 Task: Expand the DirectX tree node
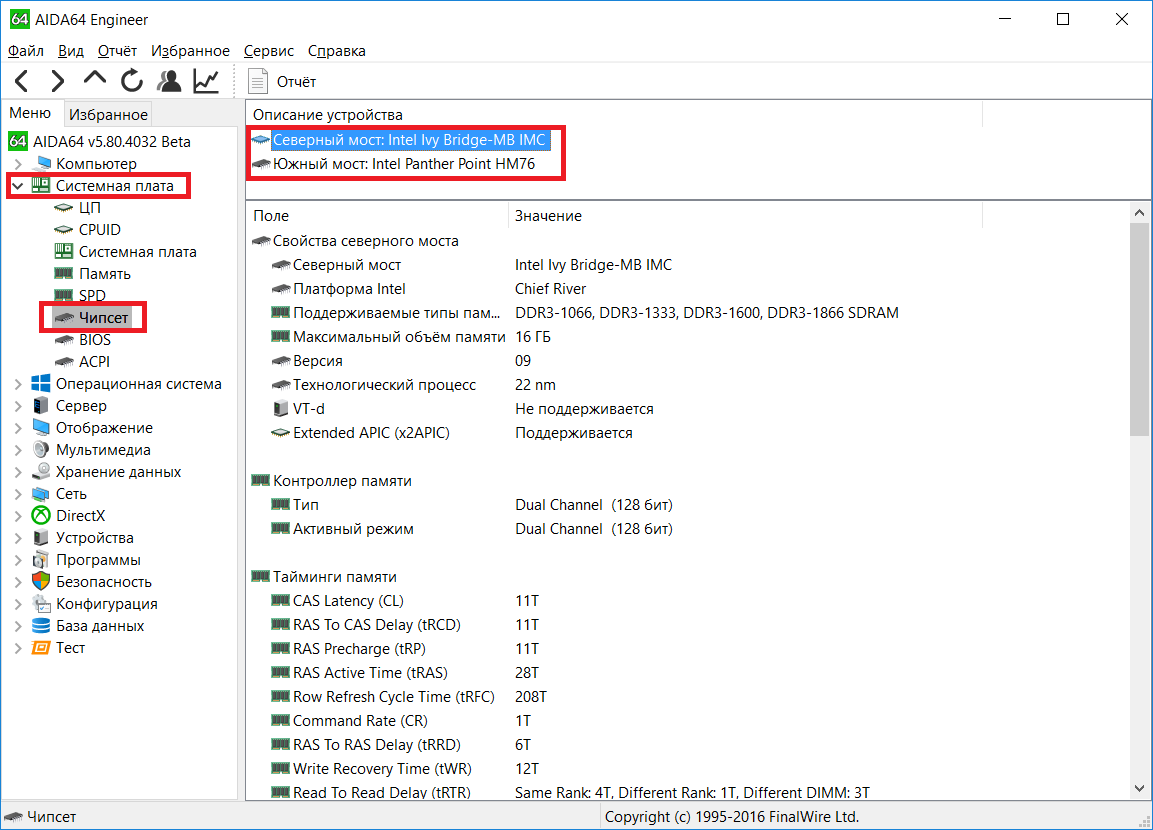(18, 516)
